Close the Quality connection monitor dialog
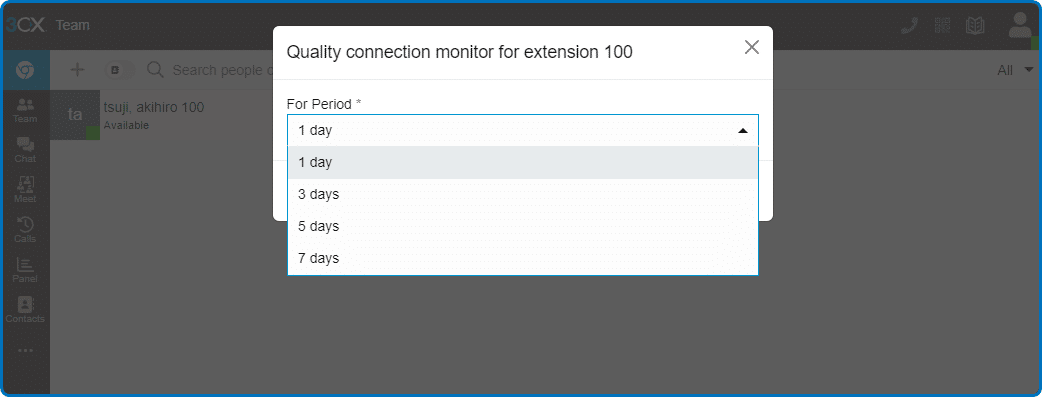This screenshot has width=1042, height=397. point(752,47)
